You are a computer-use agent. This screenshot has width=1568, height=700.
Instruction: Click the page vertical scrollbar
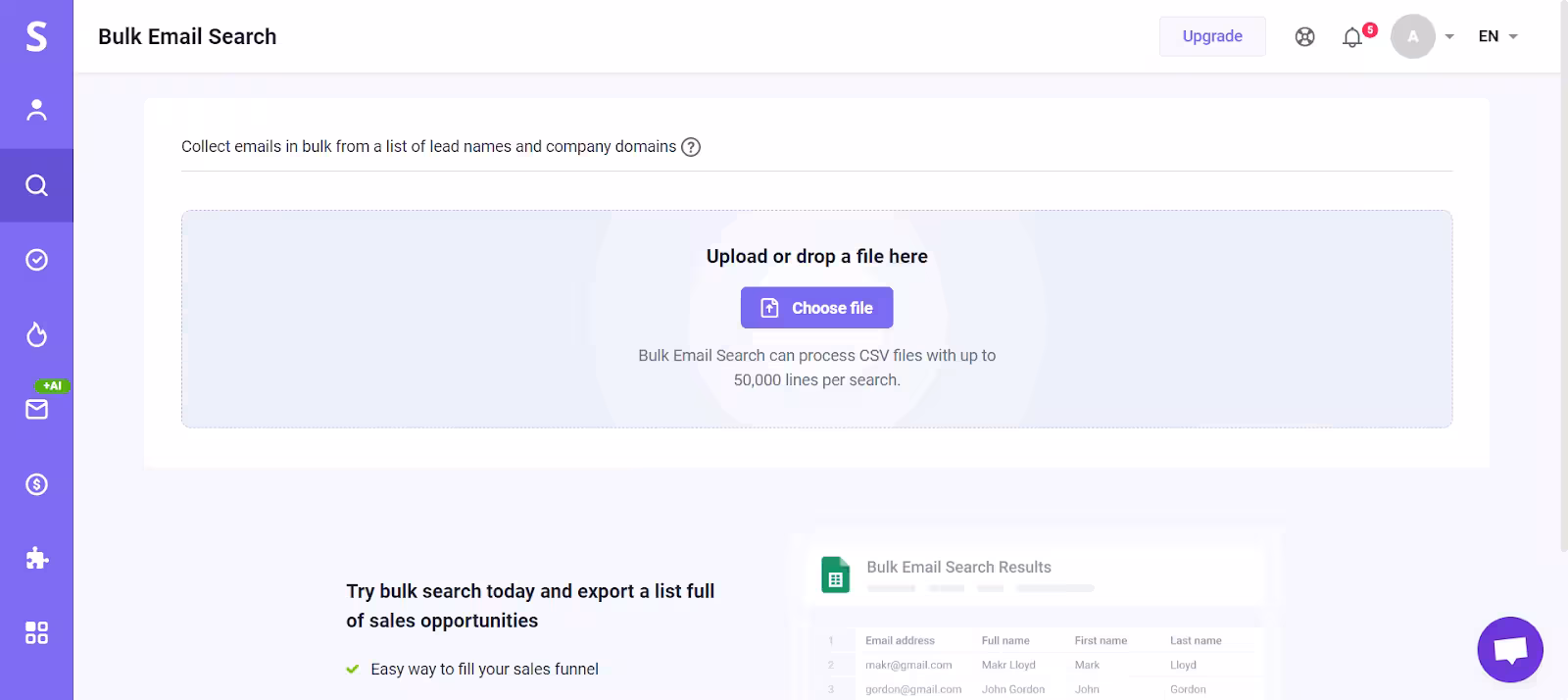1563,294
